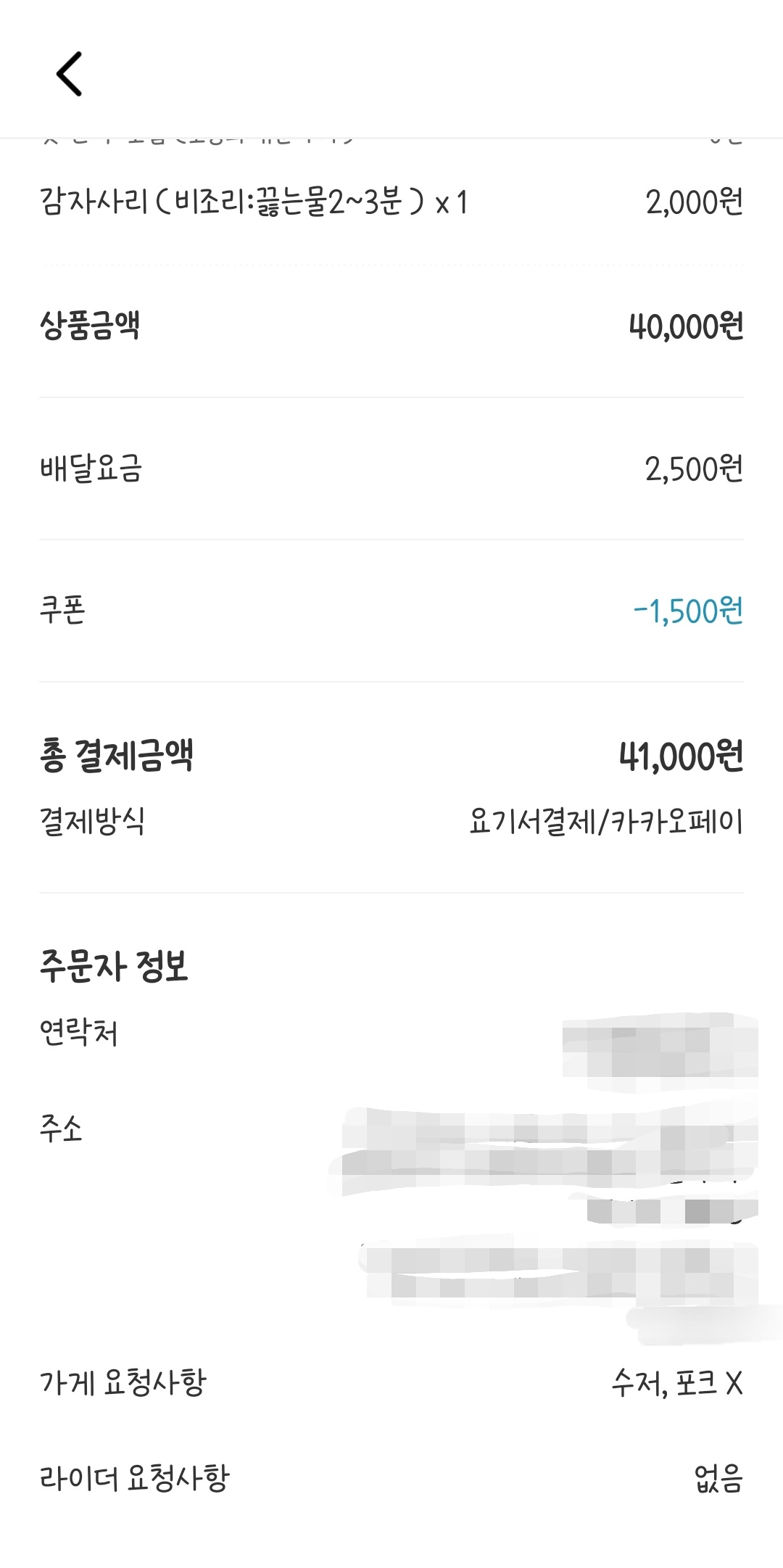783x1568 pixels.
Task: Click the 수저, 포크 X request
Action: (677, 1384)
